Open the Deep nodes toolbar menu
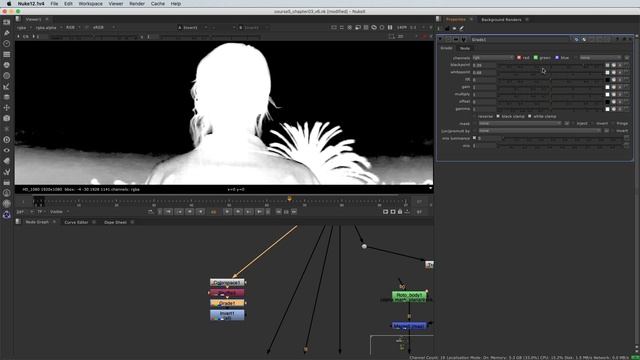 [7, 140]
